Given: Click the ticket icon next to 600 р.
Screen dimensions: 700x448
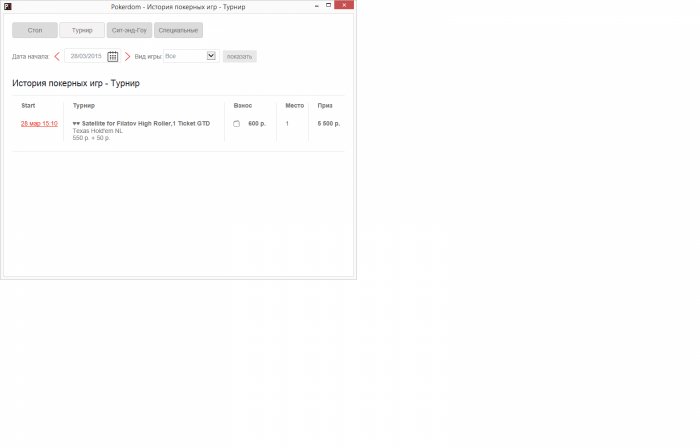Looking at the screenshot, I should click(236, 124).
